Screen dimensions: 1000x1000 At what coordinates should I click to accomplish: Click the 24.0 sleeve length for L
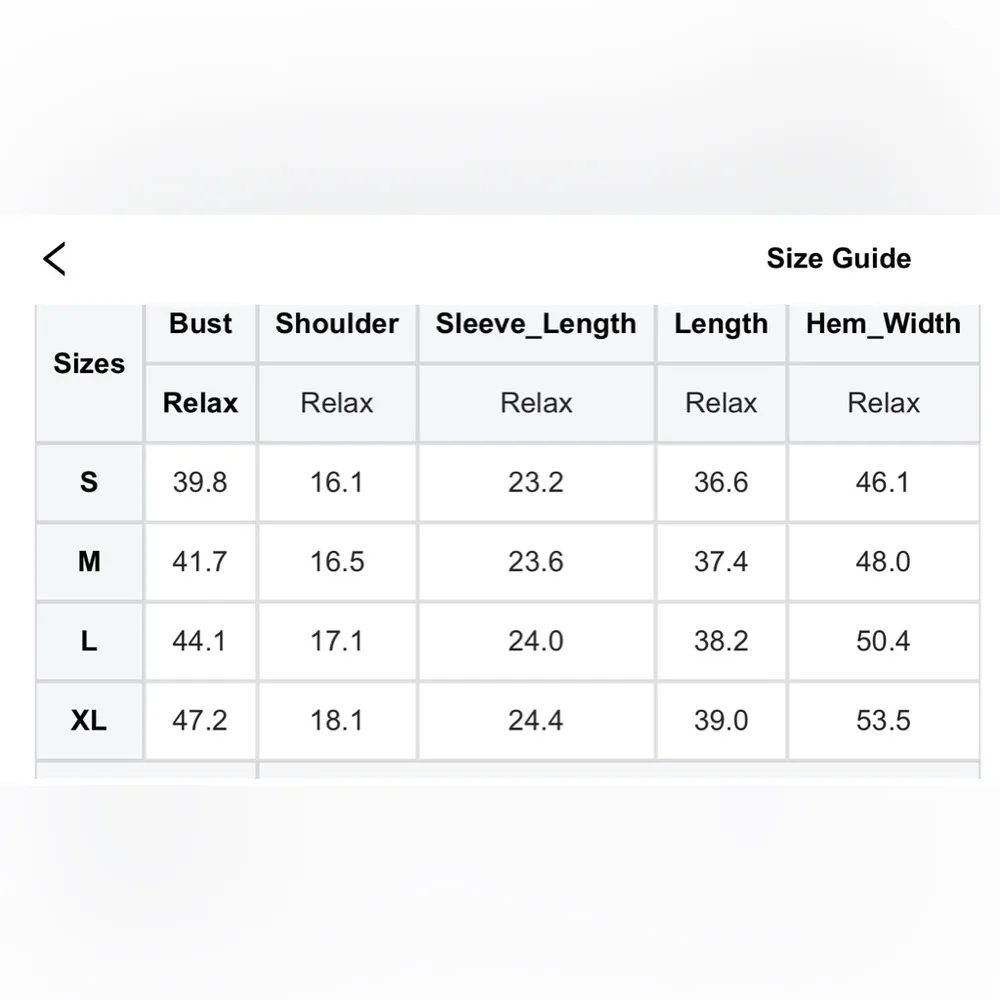(x=536, y=641)
